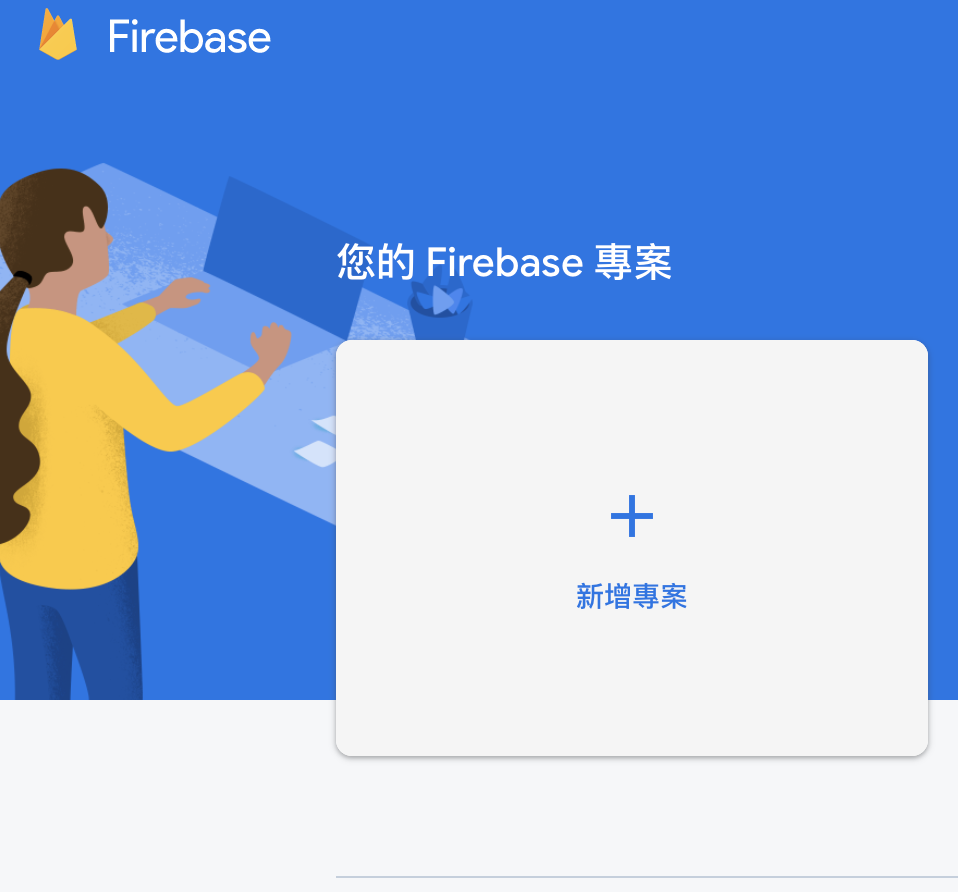The image size is (958, 892).
Task: Click the Firebase flame logo icon
Action: (x=58, y=34)
